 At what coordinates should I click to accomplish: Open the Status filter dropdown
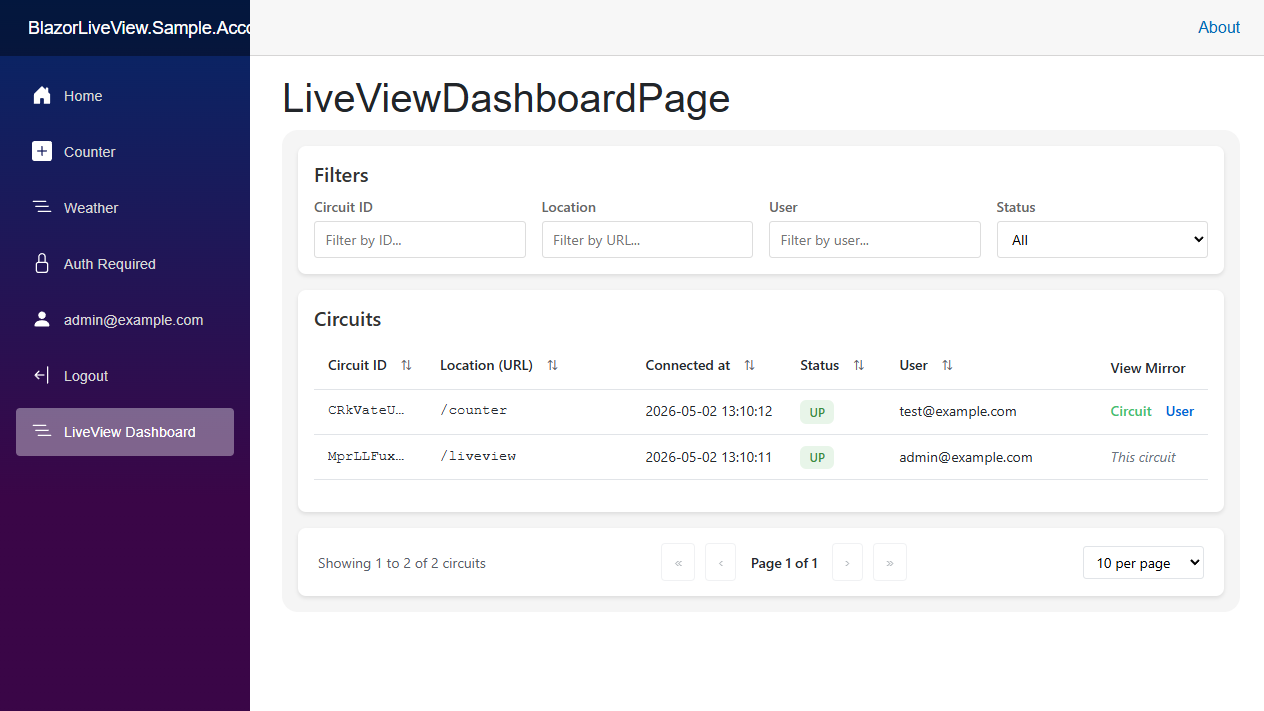(x=1102, y=240)
